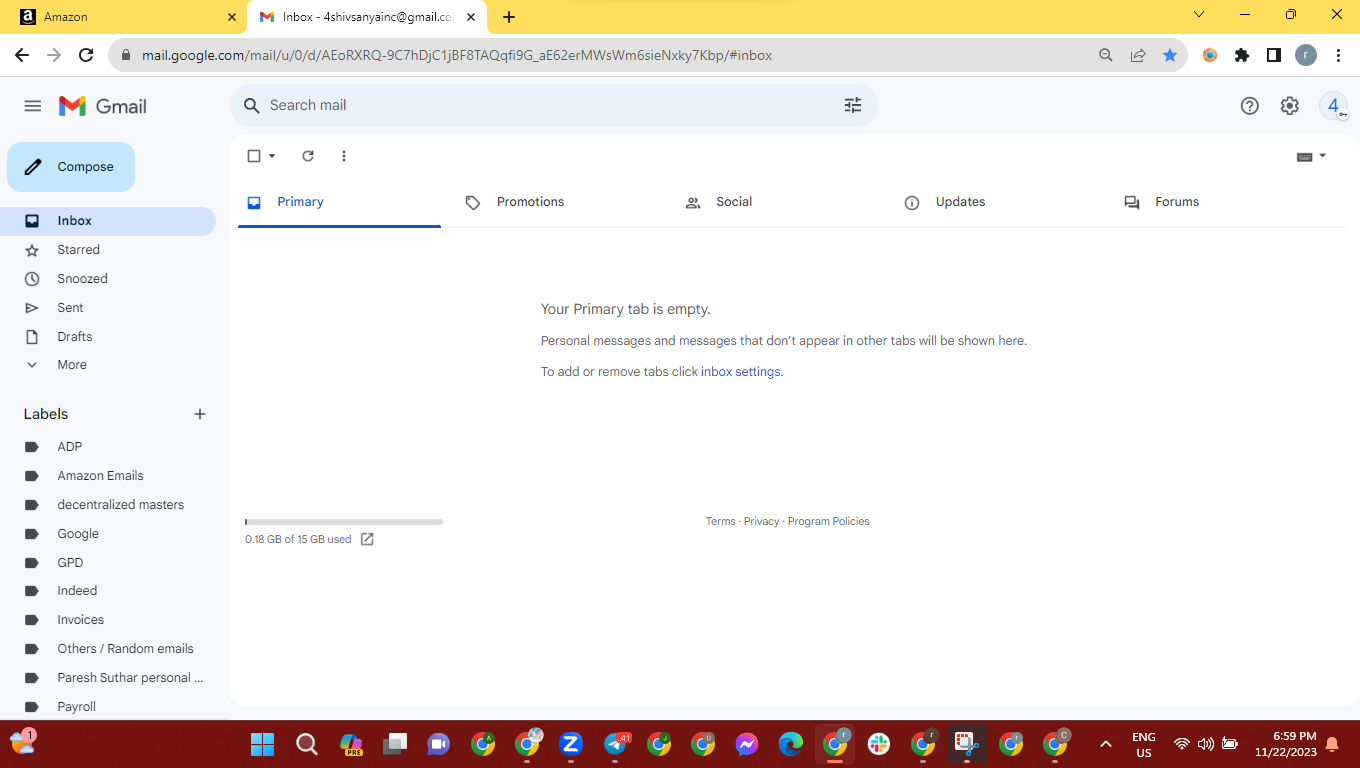The image size is (1360, 768).
Task: Open Google account avatar menu
Action: [1333, 106]
